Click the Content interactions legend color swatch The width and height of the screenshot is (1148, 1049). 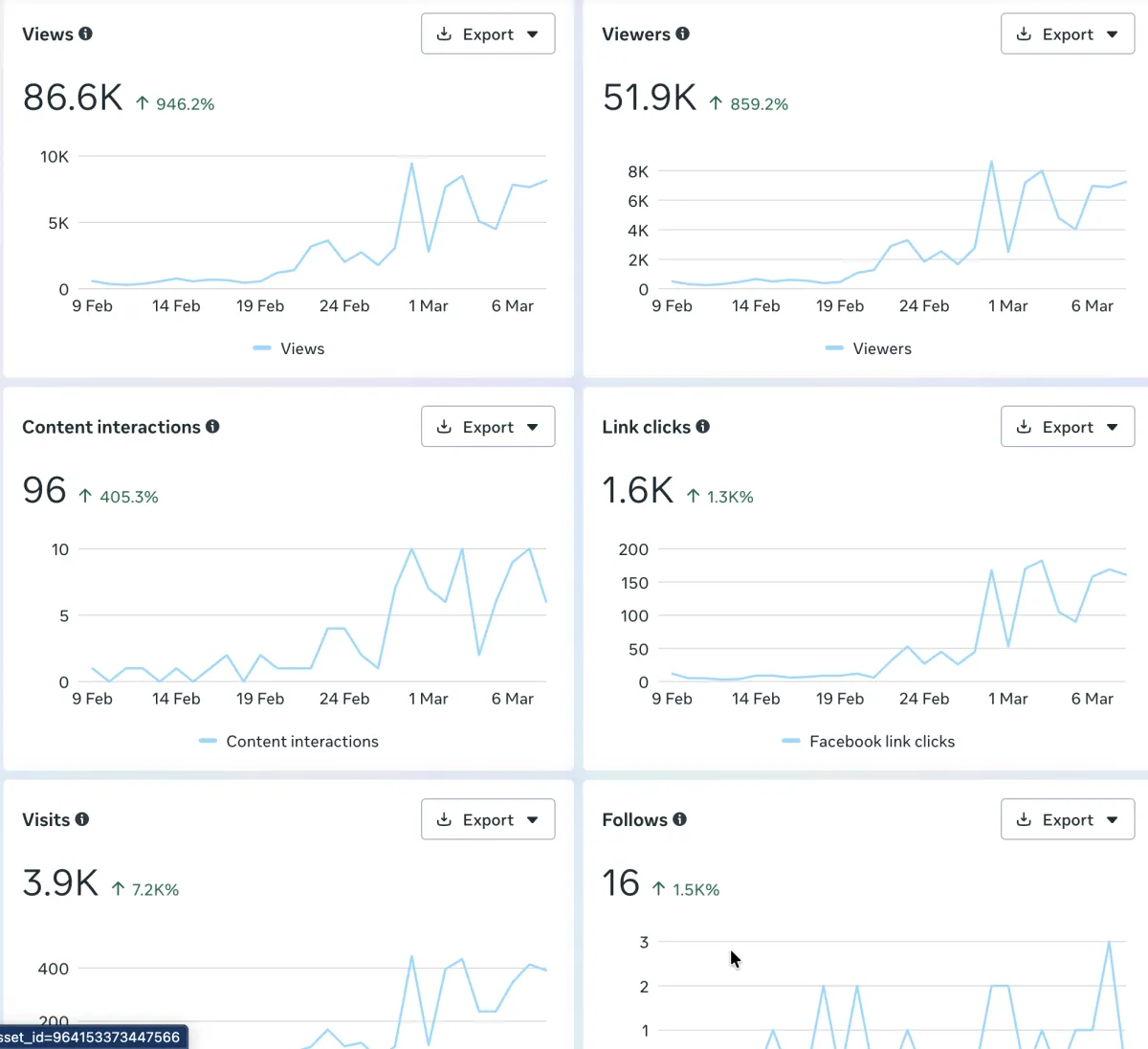208,741
